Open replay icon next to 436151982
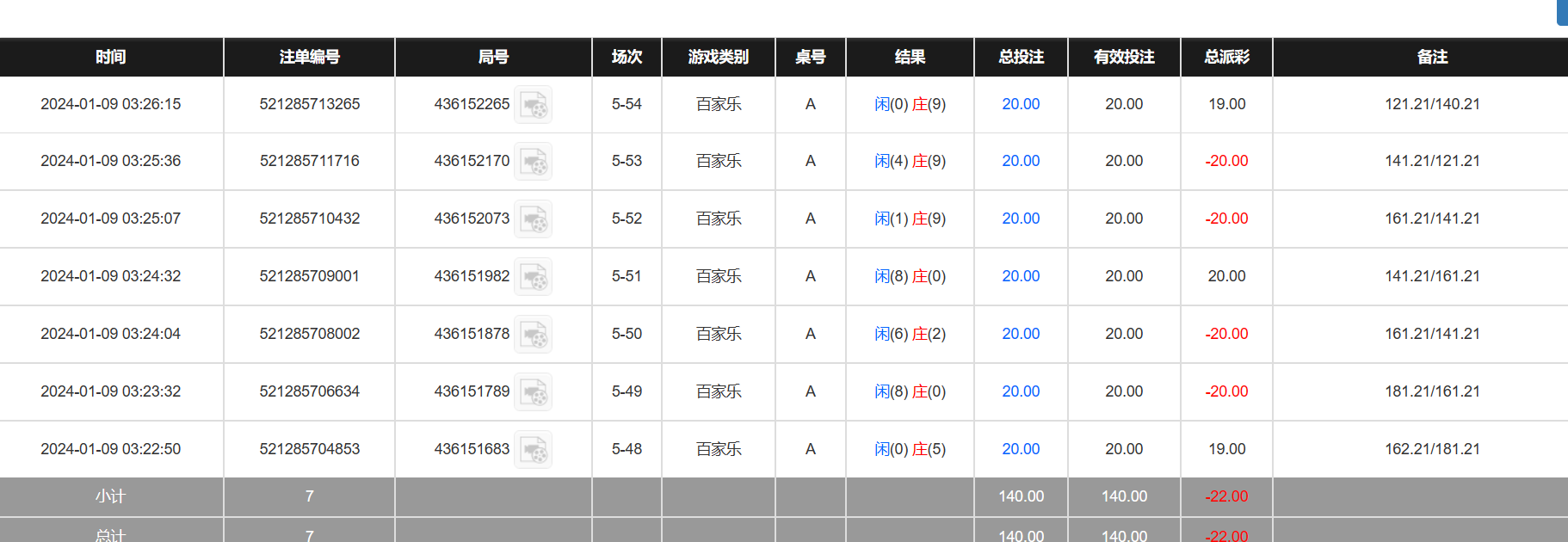 [x=533, y=277]
